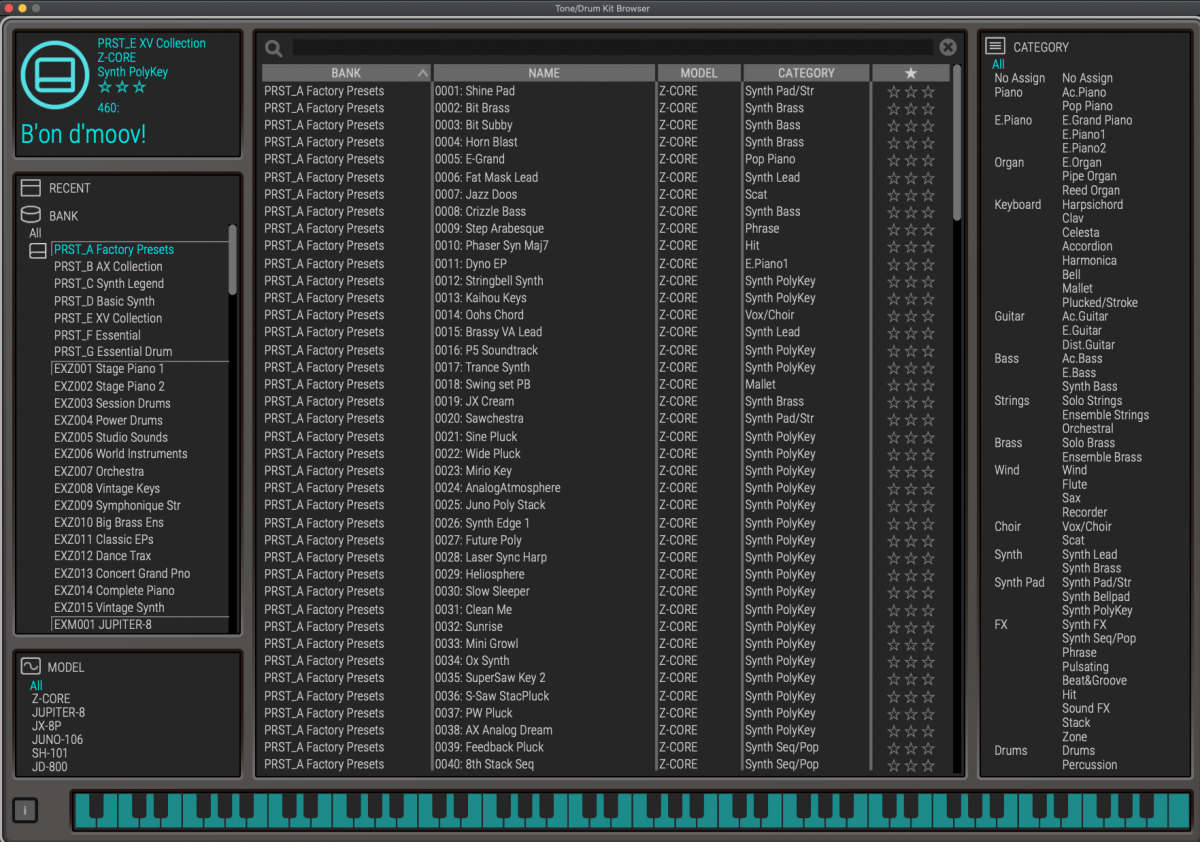The image size is (1200, 842).
Task: Filter by the Percussion category
Action: (1089, 765)
